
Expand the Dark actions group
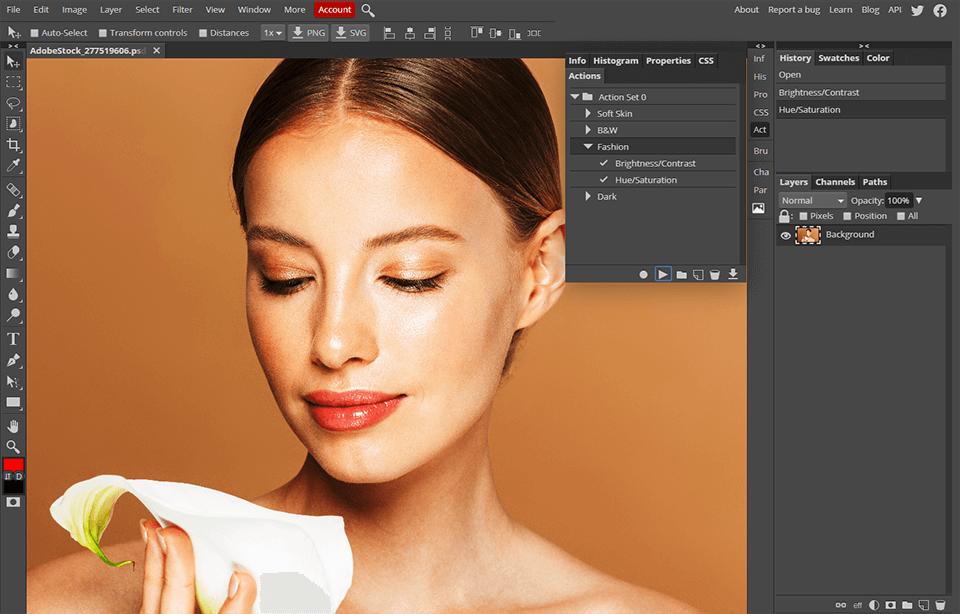coord(590,196)
